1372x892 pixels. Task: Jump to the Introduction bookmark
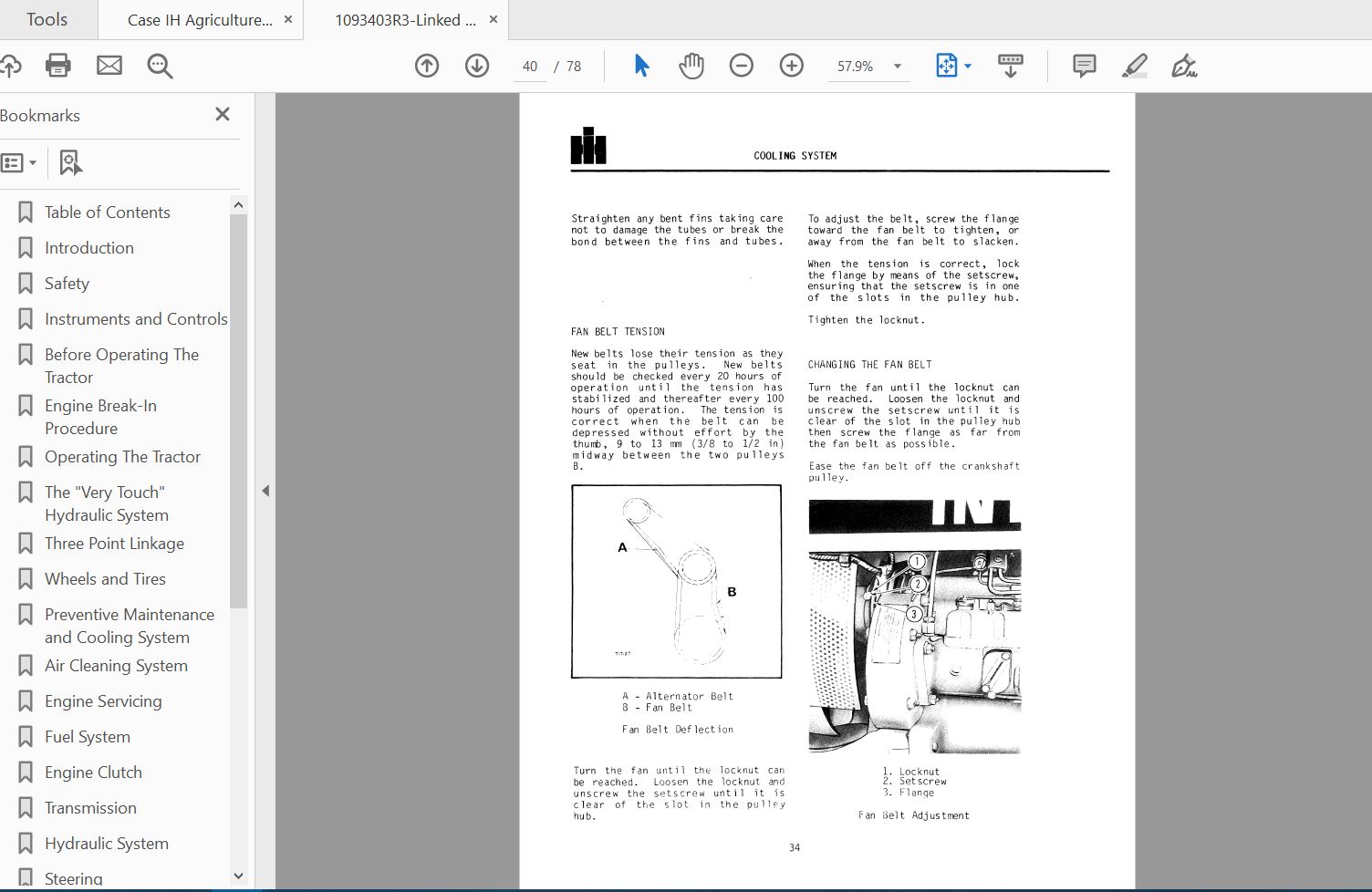[x=88, y=247]
